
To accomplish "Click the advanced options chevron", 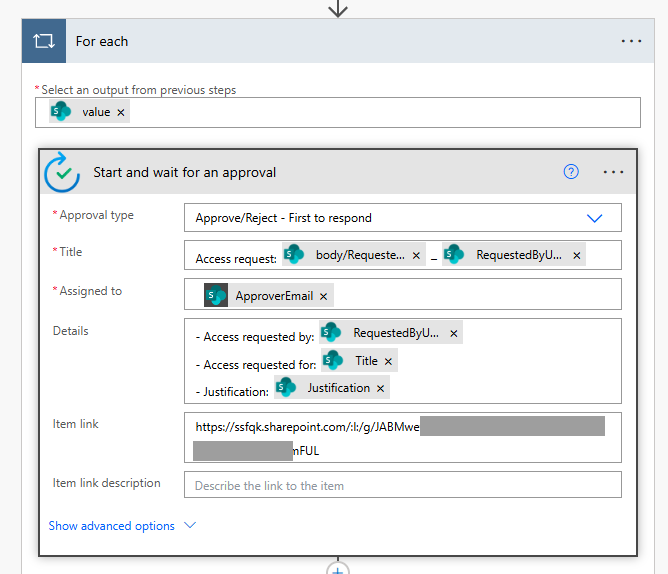I will click(190, 525).
